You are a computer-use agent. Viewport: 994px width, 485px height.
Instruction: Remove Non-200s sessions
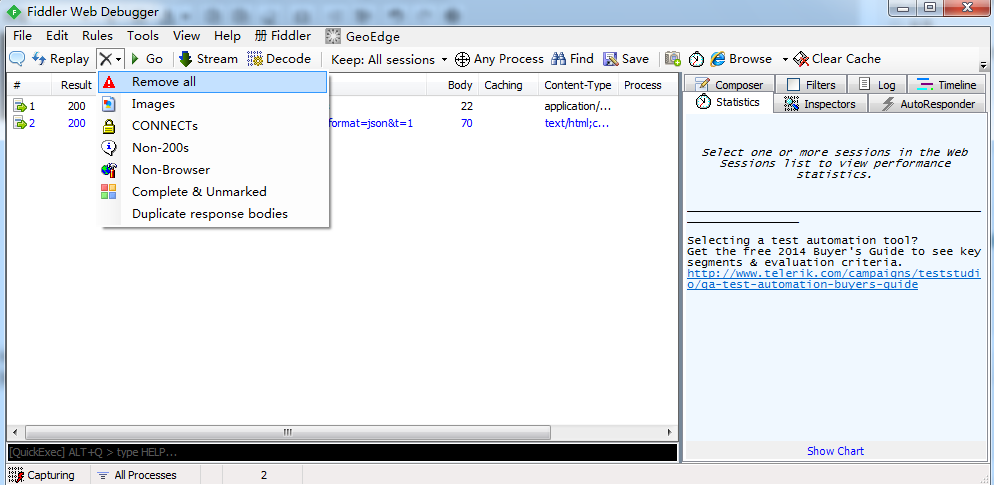pyautogui.click(x=213, y=148)
